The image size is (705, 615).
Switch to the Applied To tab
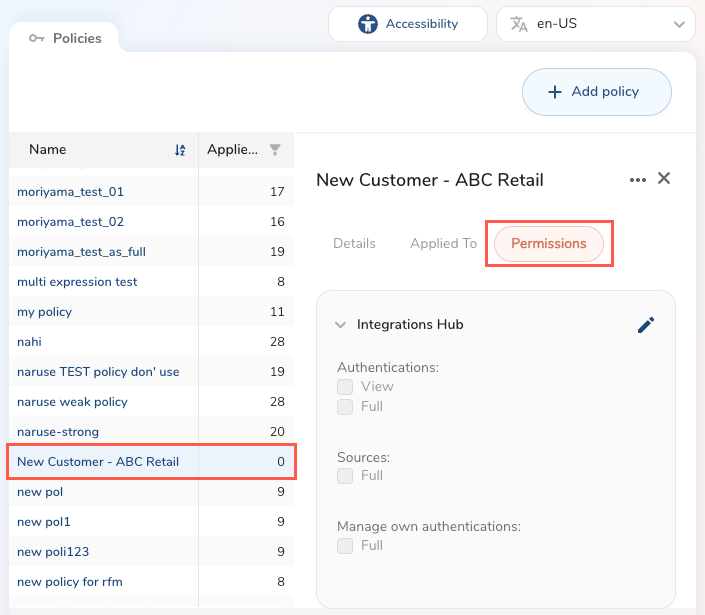[443, 244]
